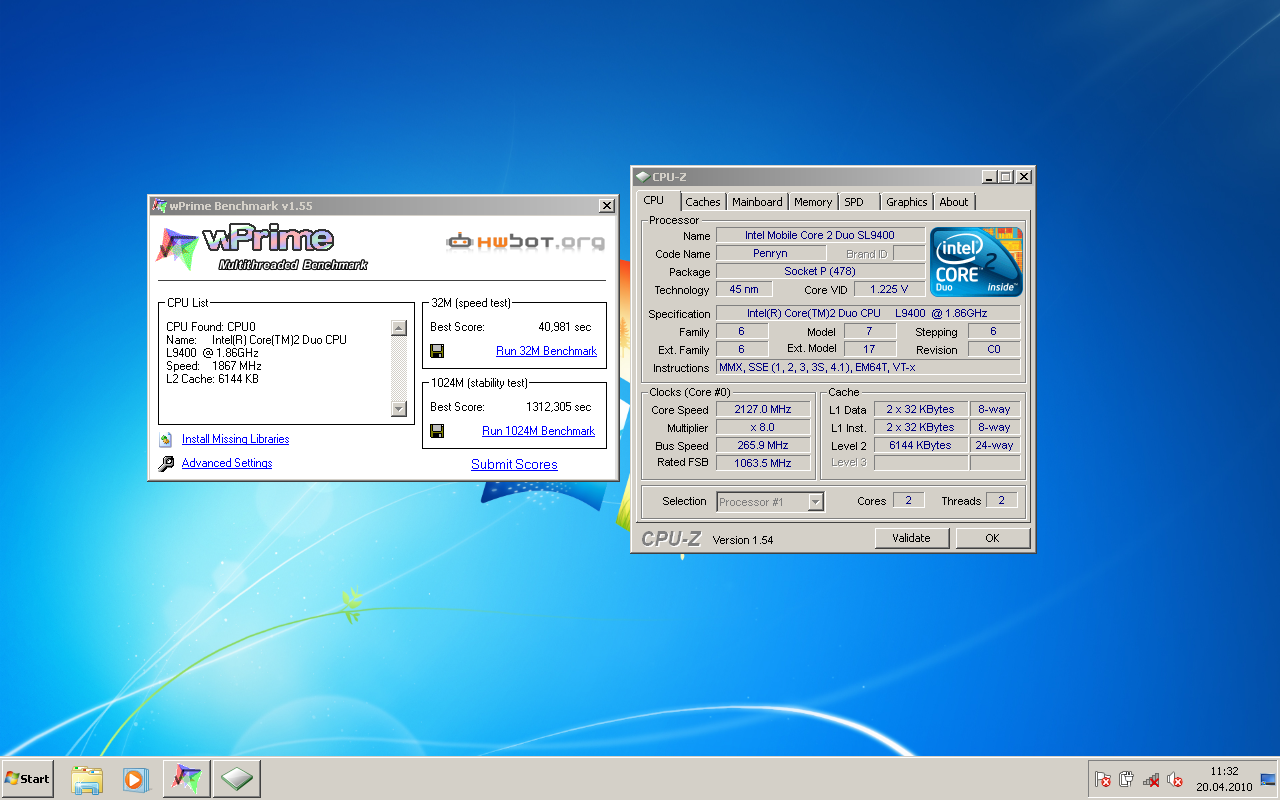Click the CPU List scrollbar track
The width and height of the screenshot is (1280, 800).
(x=399, y=368)
